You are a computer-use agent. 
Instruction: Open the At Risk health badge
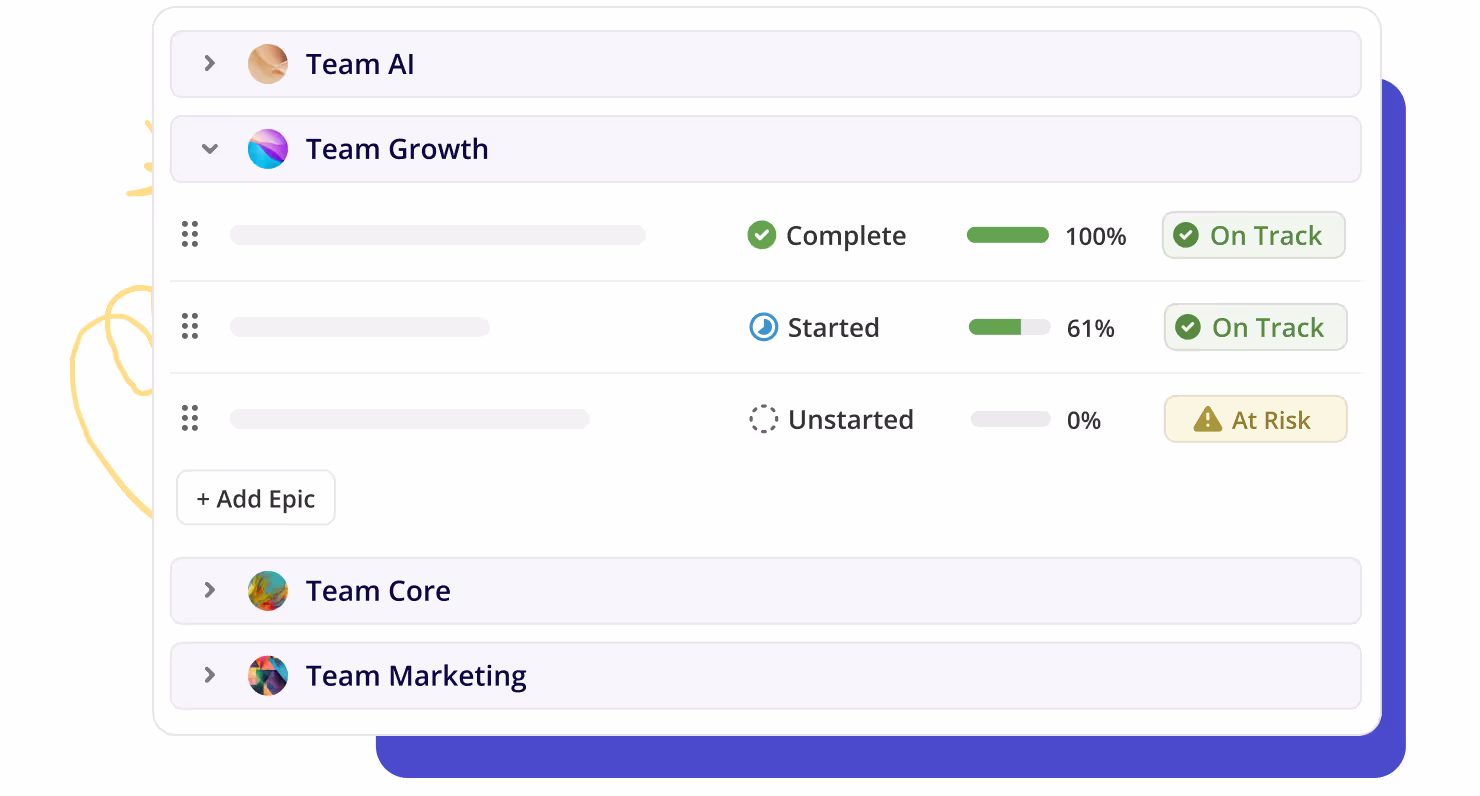coord(1256,419)
